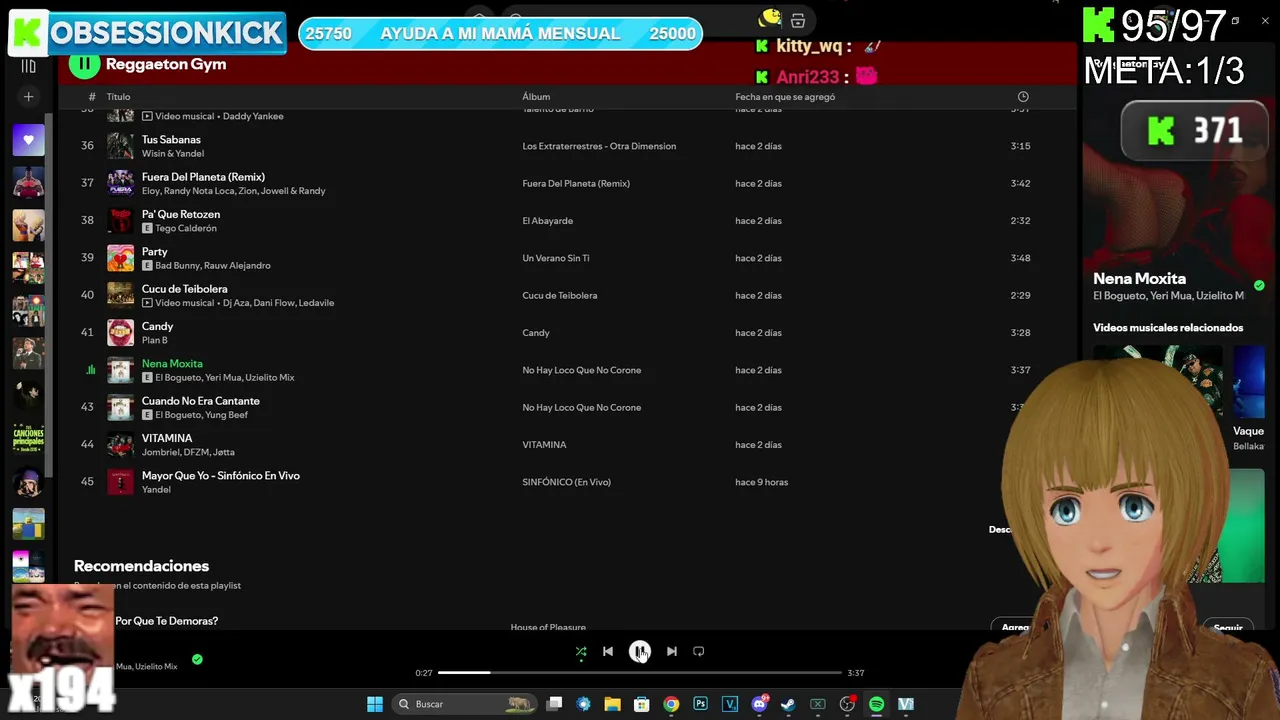Image resolution: width=1280 pixels, height=720 pixels.
Task: Toggle the green saved checkmark in the bottom-left player
Action: click(x=197, y=660)
